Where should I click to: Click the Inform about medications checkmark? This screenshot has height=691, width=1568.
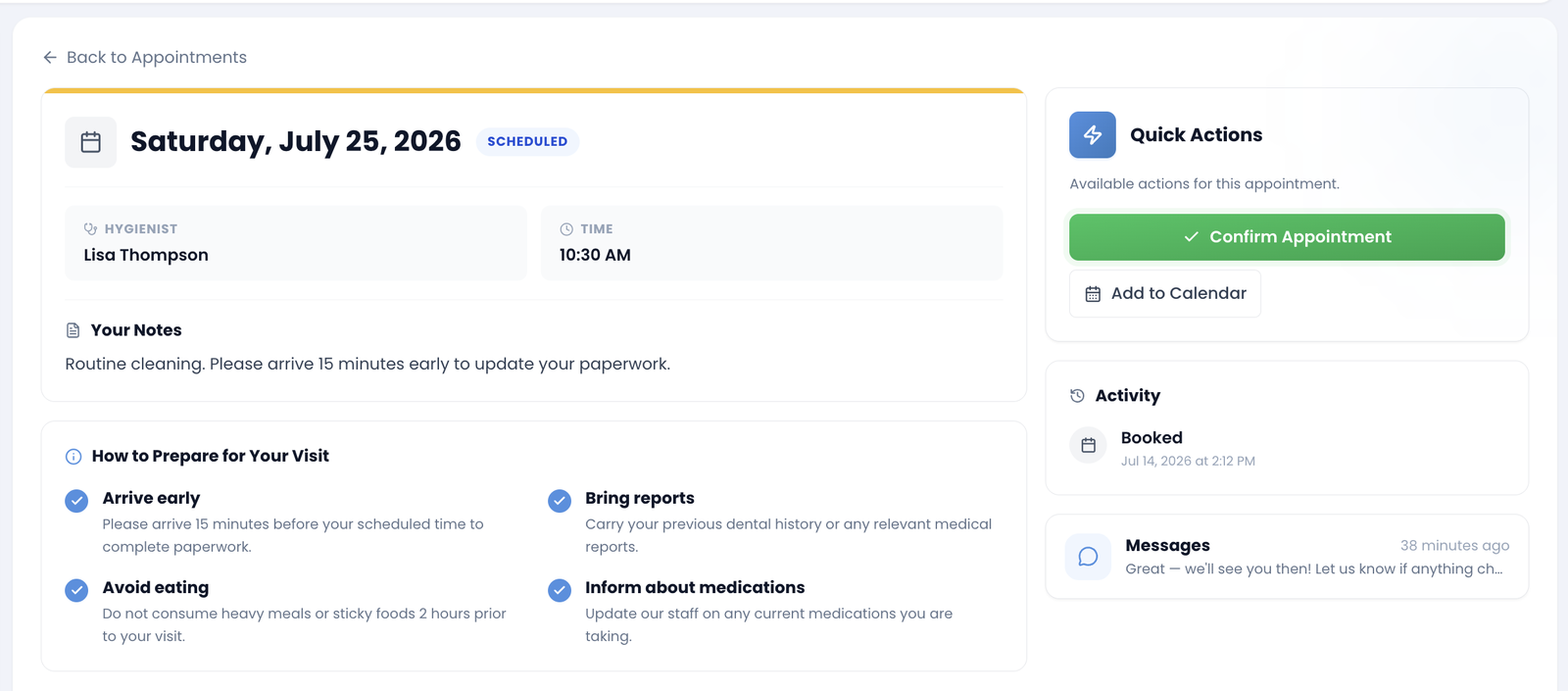click(x=560, y=590)
